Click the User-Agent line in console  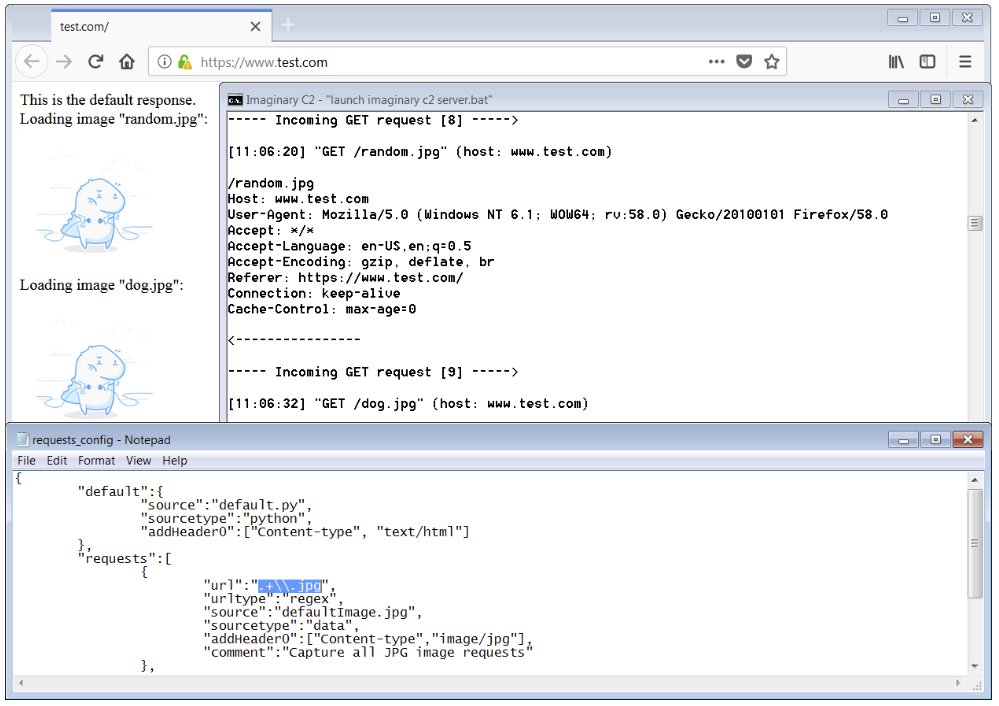[557, 215]
